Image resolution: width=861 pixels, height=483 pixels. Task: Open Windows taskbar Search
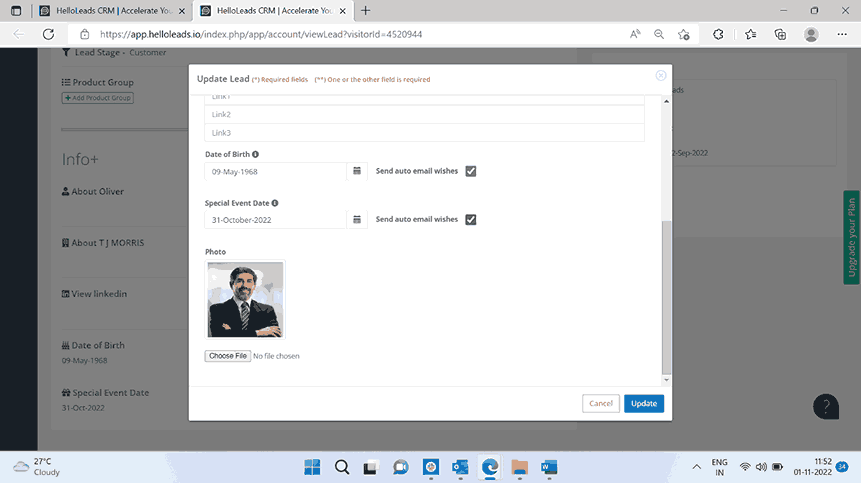[x=342, y=467]
